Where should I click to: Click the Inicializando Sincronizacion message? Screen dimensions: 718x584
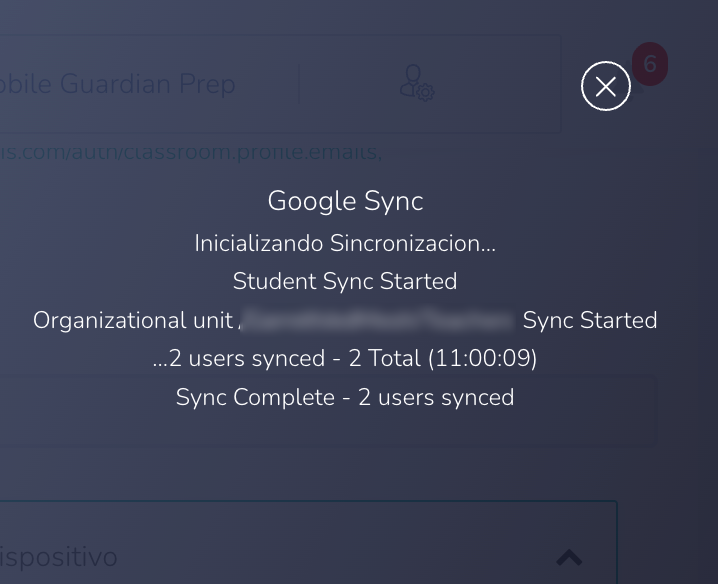pyautogui.click(x=345, y=243)
